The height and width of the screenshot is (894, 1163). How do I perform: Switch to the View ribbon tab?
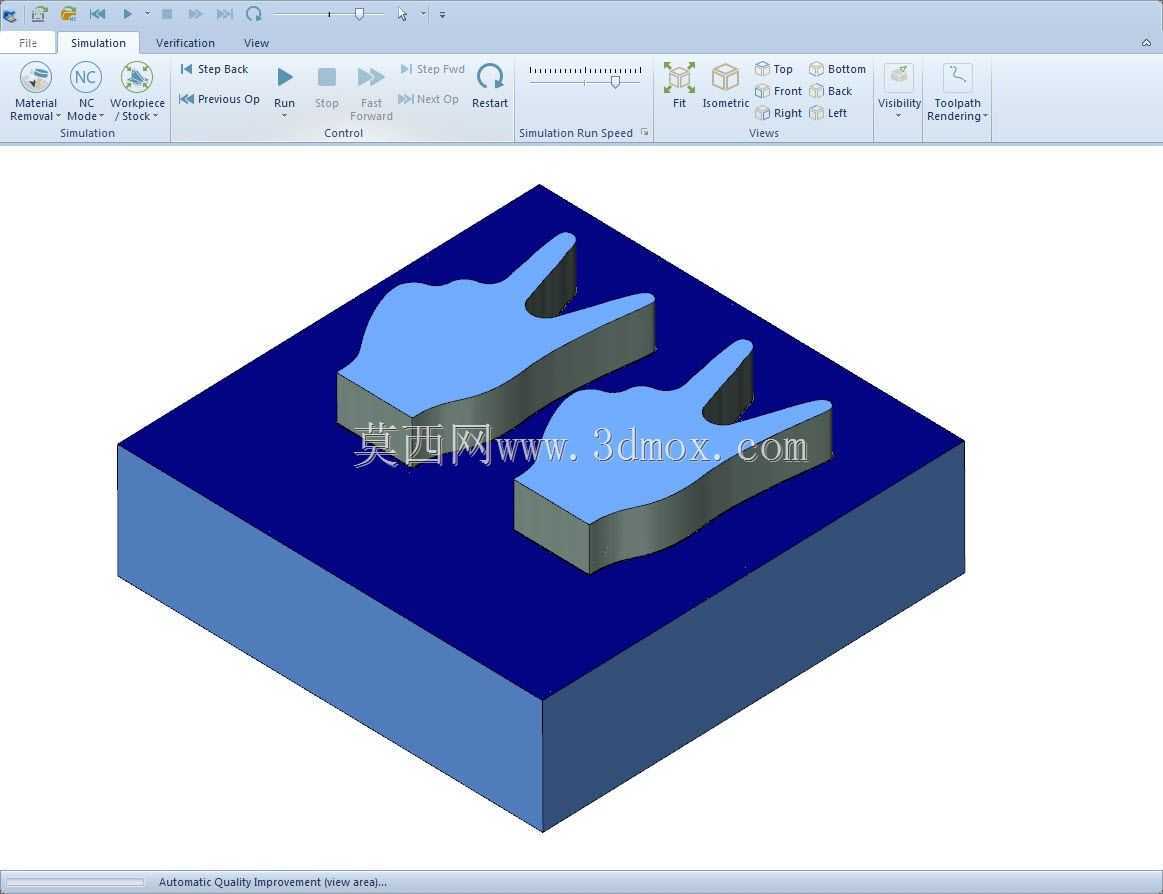coord(256,43)
